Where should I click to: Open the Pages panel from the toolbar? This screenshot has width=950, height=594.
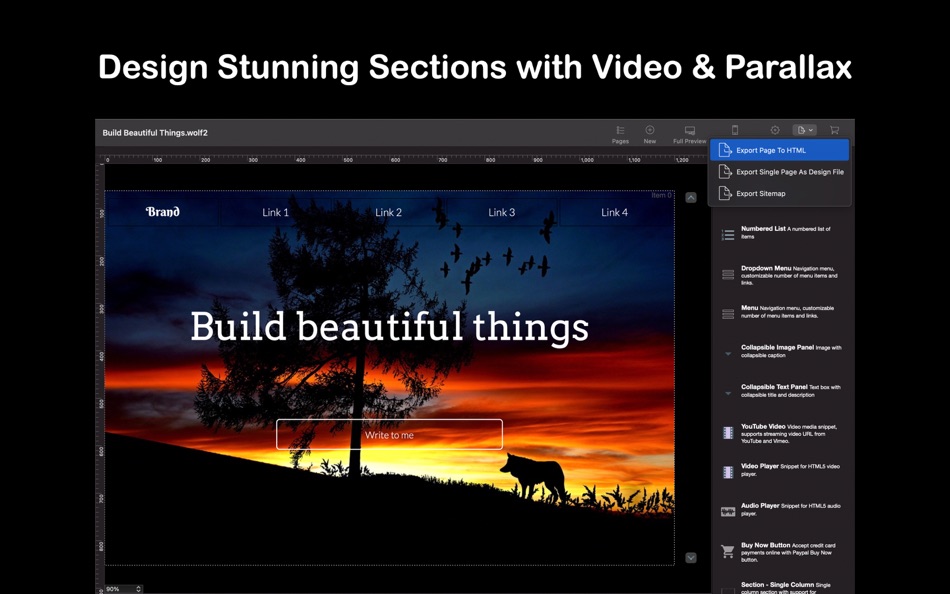click(620, 135)
